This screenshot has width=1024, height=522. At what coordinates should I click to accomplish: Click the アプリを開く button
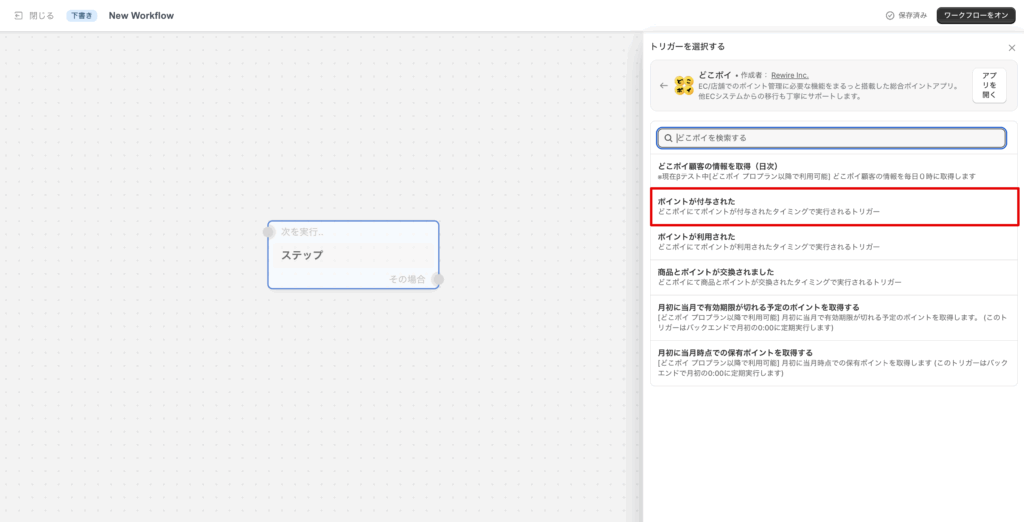click(x=989, y=86)
